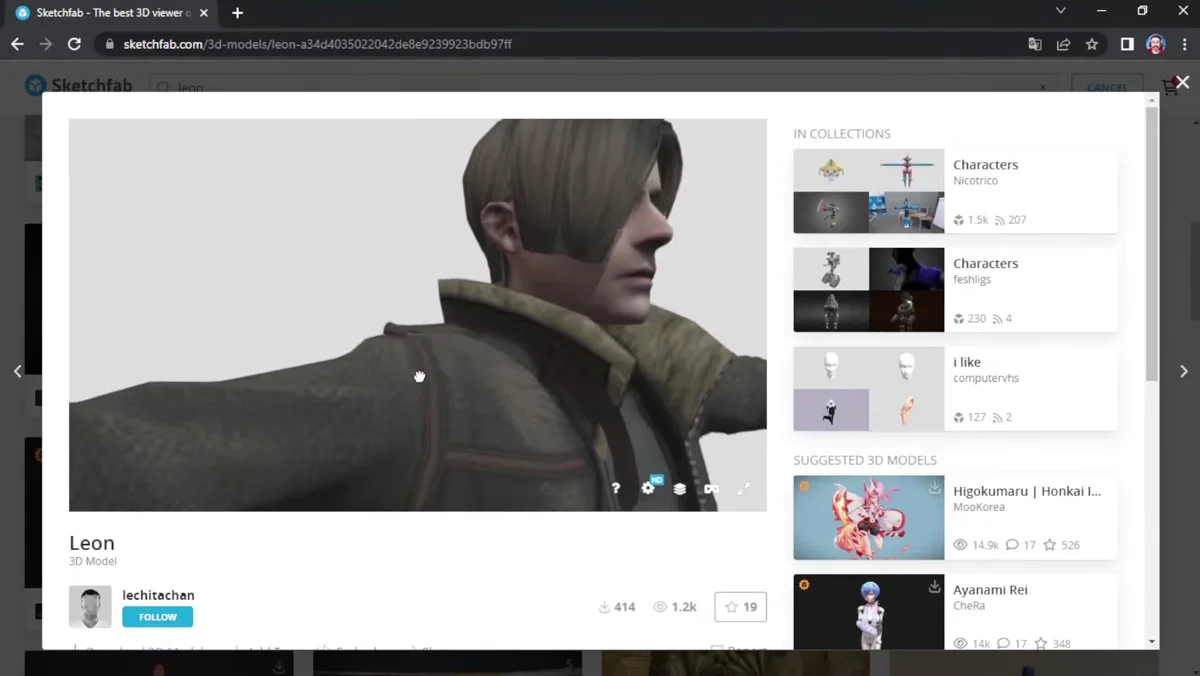Open the viewer help question-mark icon
The height and width of the screenshot is (676, 1200).
point(616,488)
